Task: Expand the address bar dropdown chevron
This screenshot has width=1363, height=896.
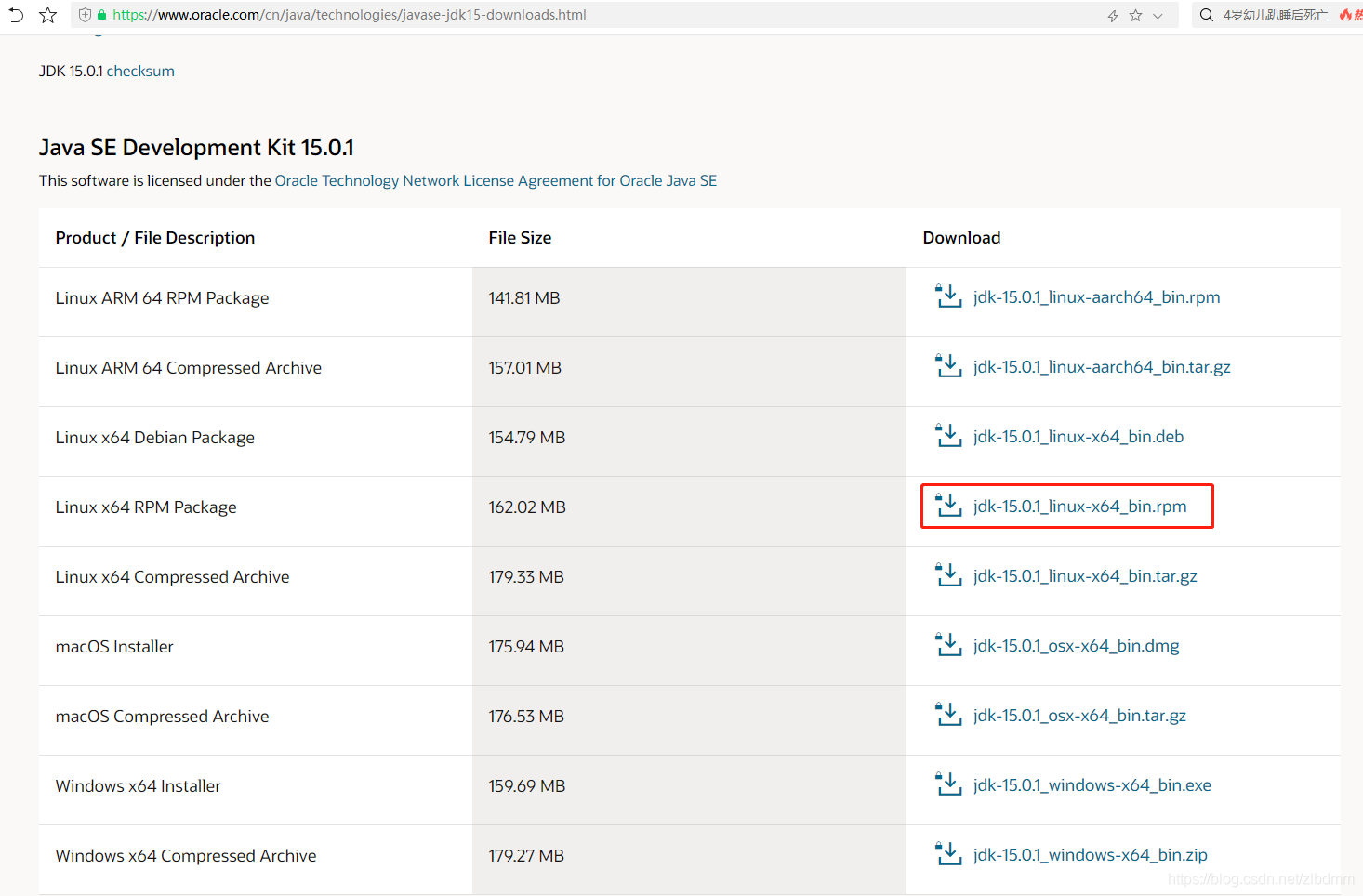Action: [1158, 16]
